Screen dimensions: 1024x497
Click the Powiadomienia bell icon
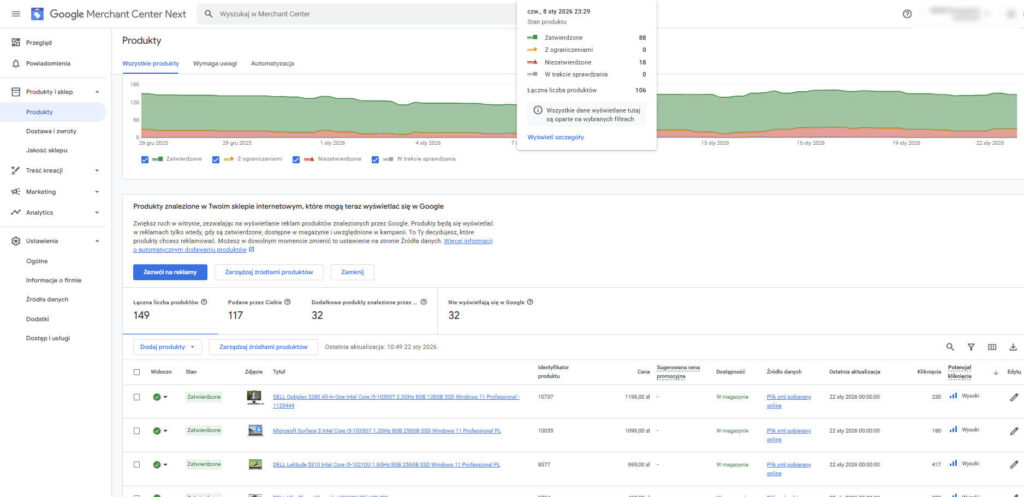(16, 63)
